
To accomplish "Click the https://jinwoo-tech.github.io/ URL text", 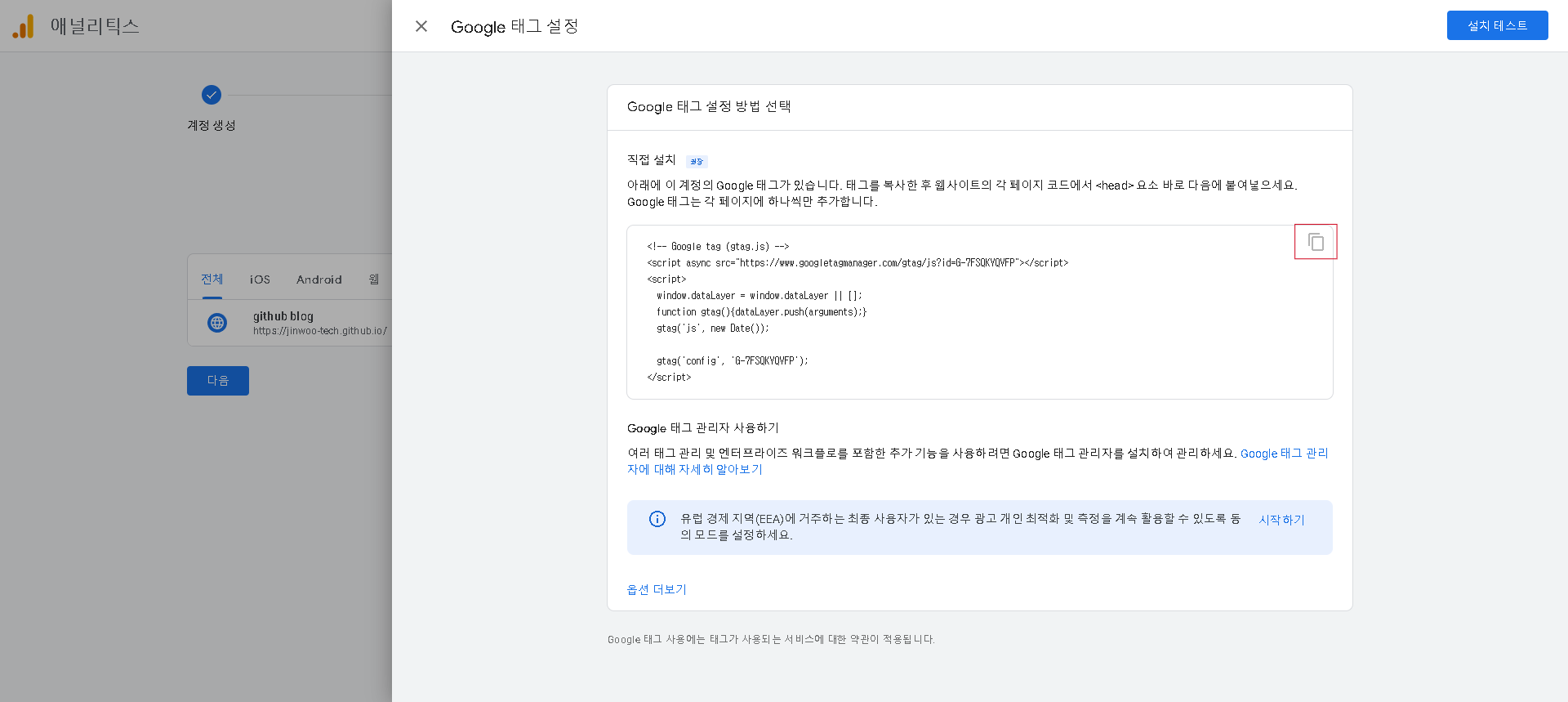I will click(320, 331).
